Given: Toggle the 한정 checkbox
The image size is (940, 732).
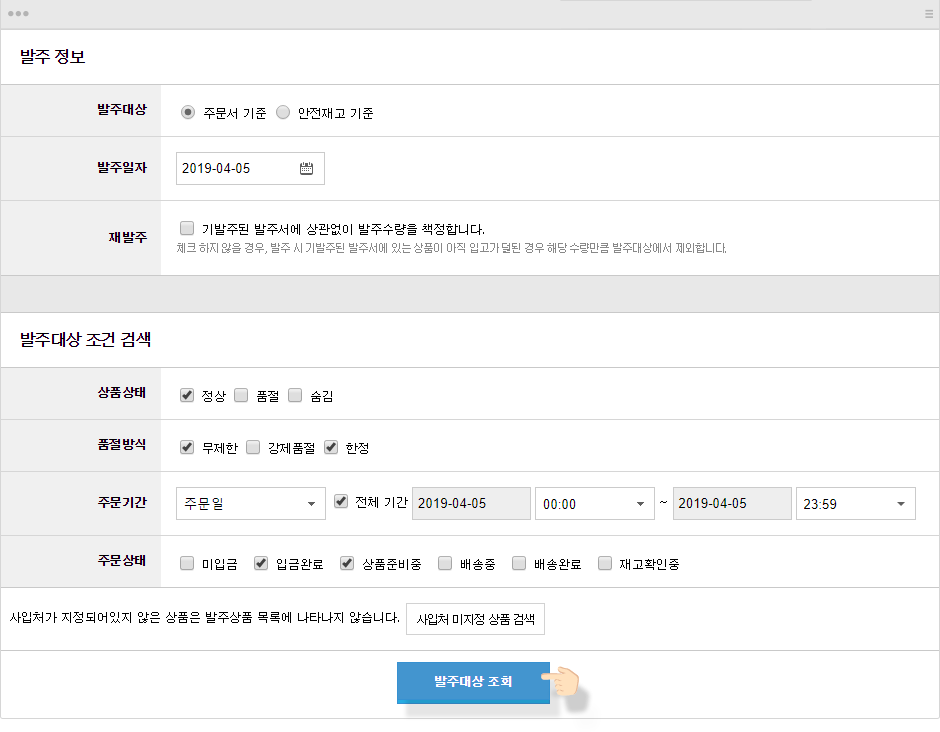Looking at the screenshot, I should pyautogui.click(x=331, y=447).
